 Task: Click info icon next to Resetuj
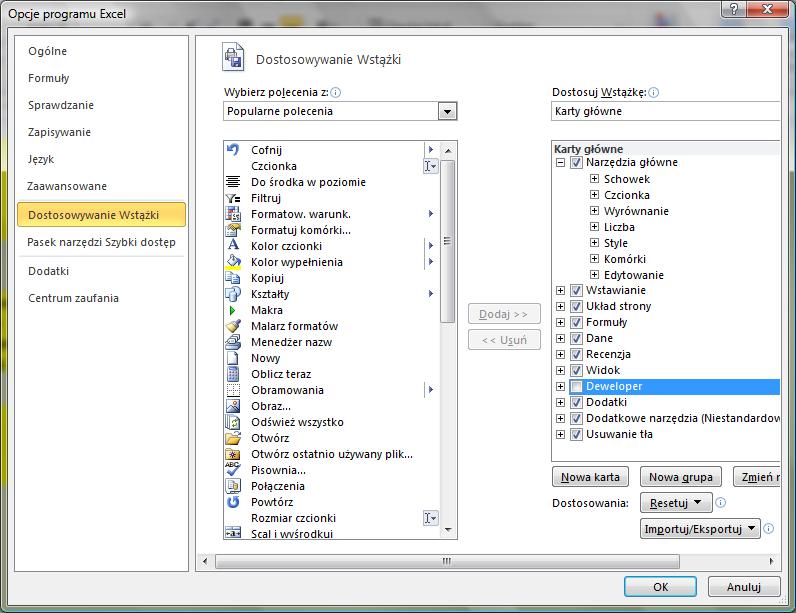[720, 502]
